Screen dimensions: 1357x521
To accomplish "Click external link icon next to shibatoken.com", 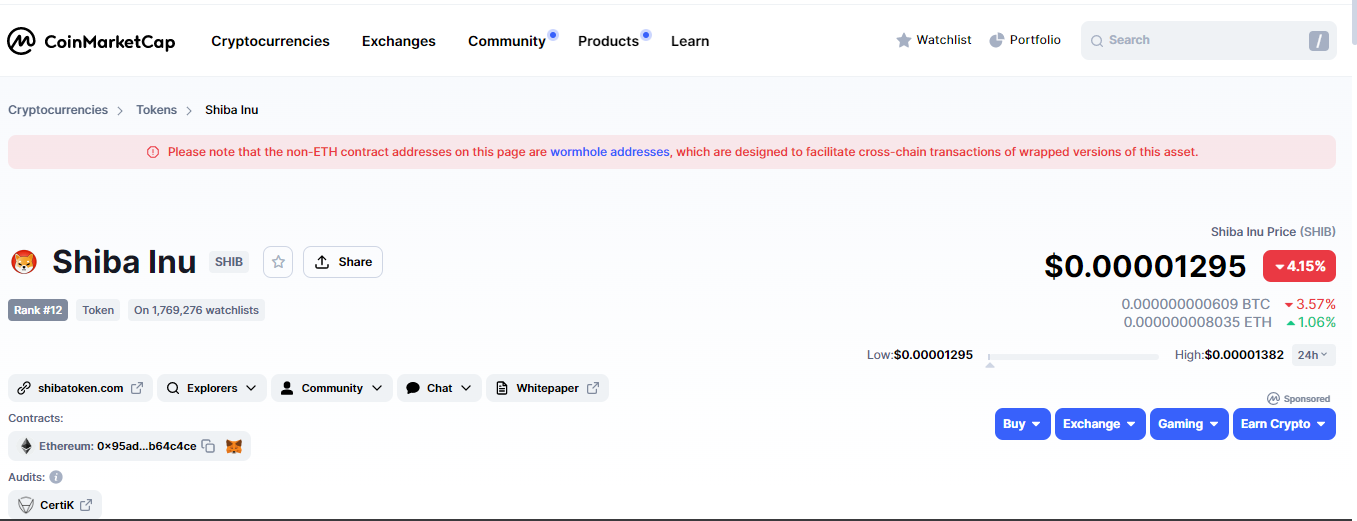I will point(137,388).
